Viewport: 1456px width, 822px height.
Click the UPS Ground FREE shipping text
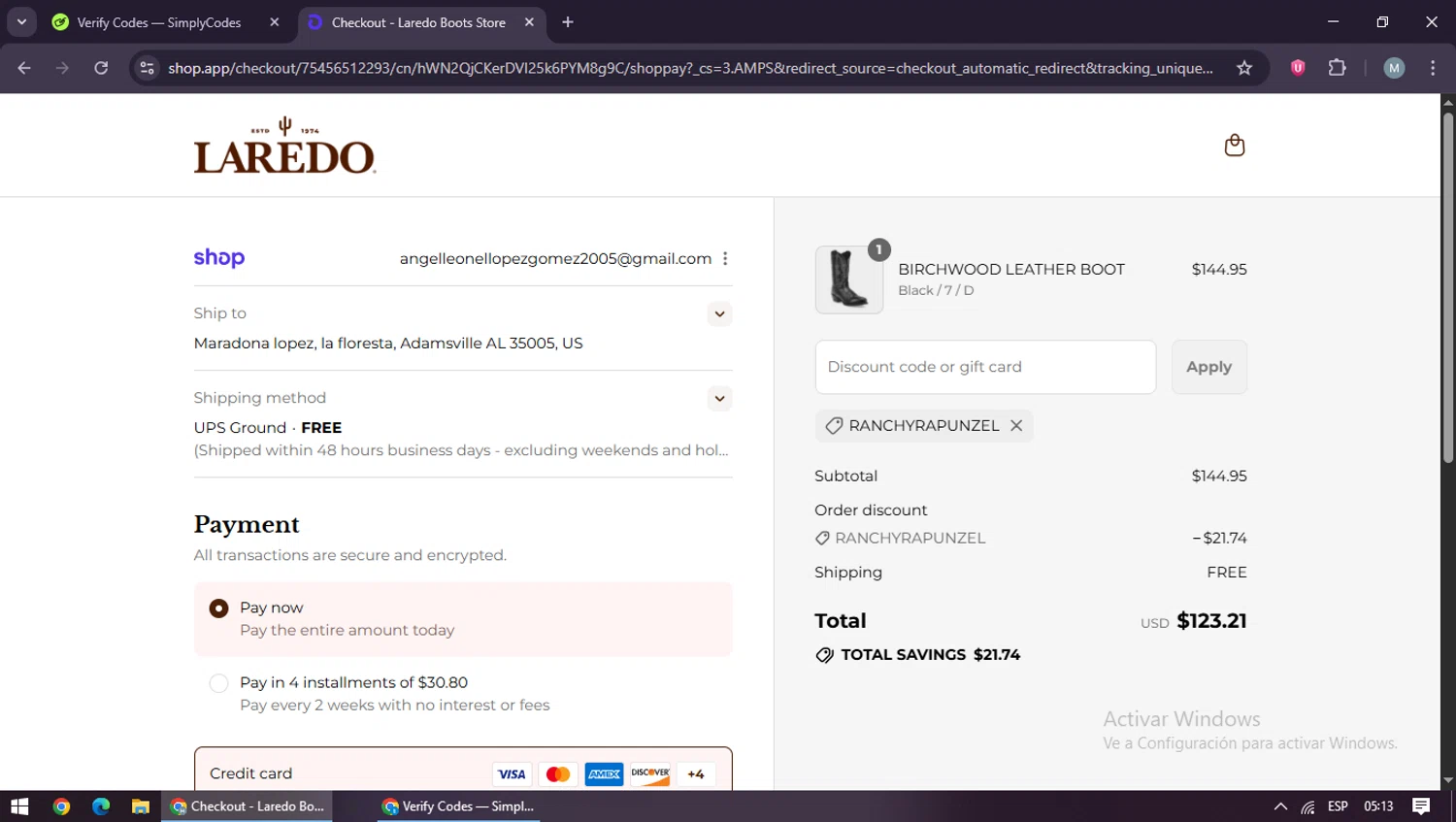[268, 428]
